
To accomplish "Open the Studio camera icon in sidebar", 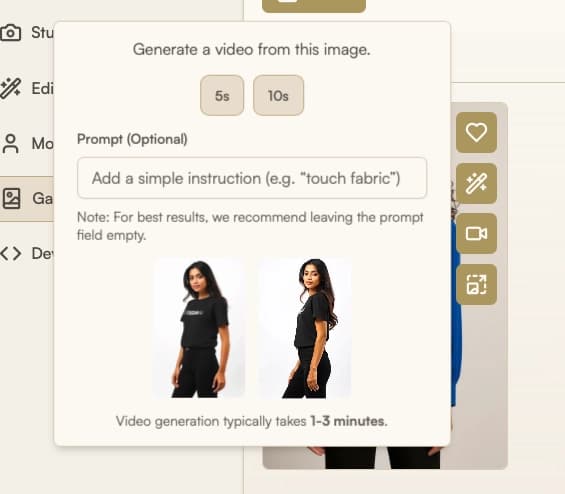I will point(10,33).
